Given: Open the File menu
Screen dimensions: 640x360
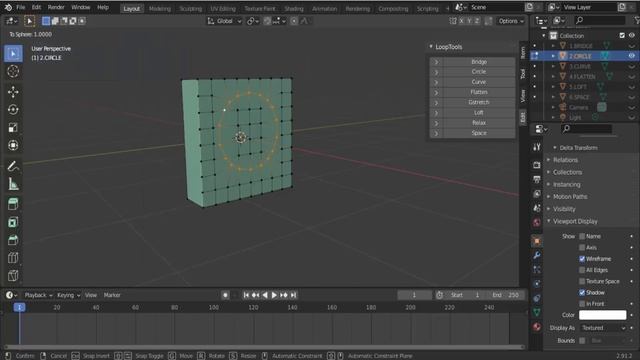Looking at the screenshot, I should pos(21,7).
